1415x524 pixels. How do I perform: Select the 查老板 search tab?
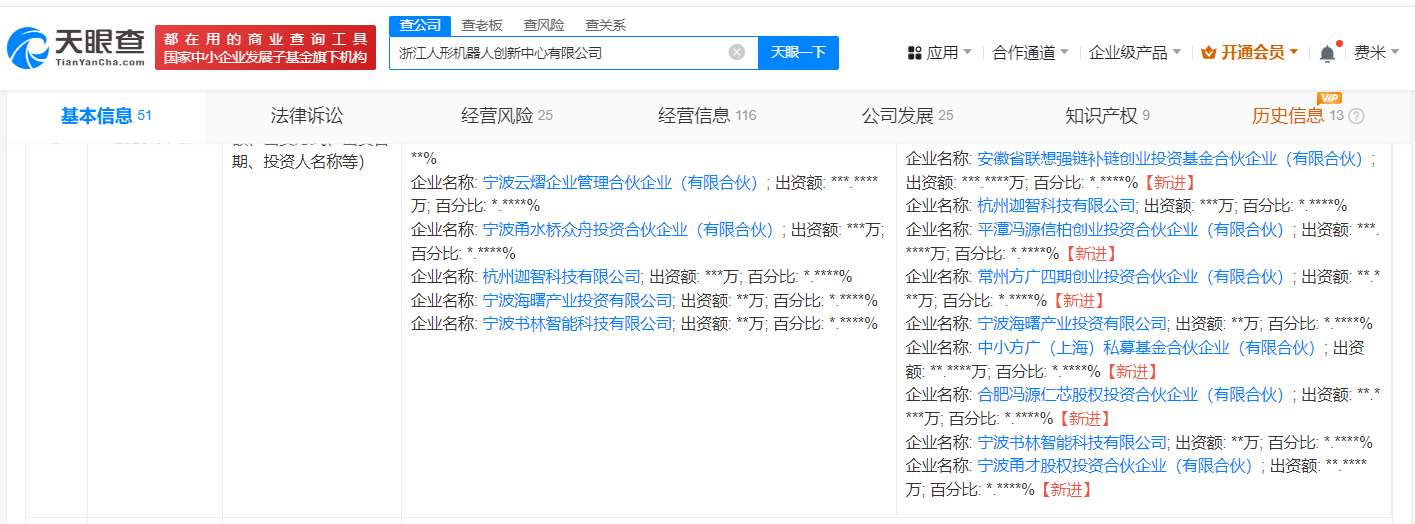coord(482,25)
